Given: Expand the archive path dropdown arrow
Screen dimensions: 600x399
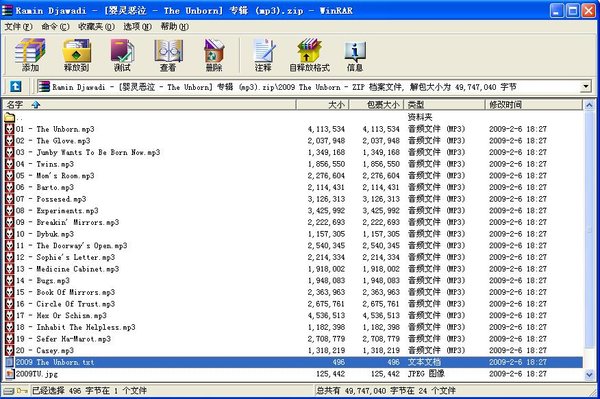Looking at the screenshot, I should (586, 86).
